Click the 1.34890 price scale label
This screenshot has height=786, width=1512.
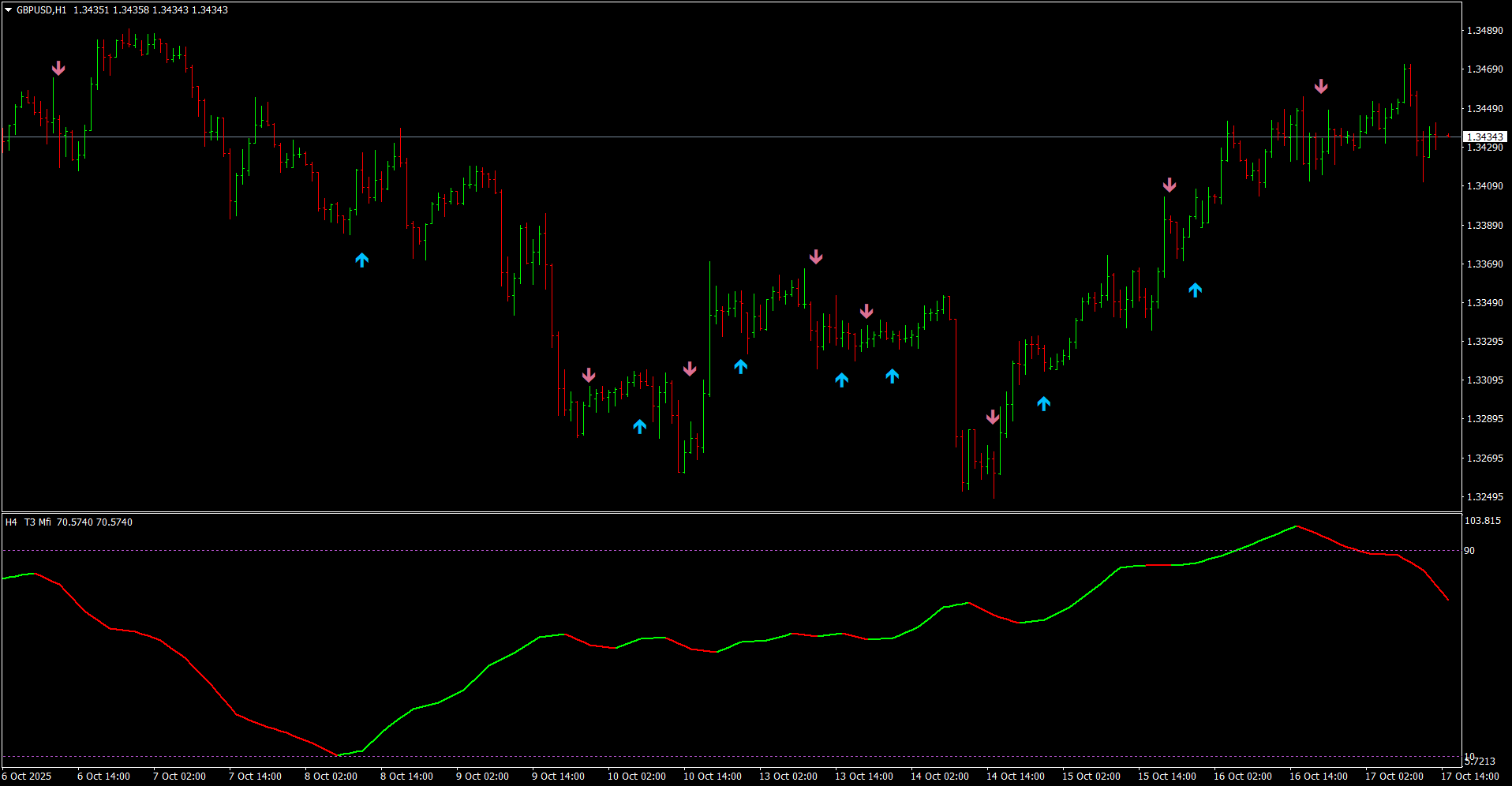point(1484,31)
